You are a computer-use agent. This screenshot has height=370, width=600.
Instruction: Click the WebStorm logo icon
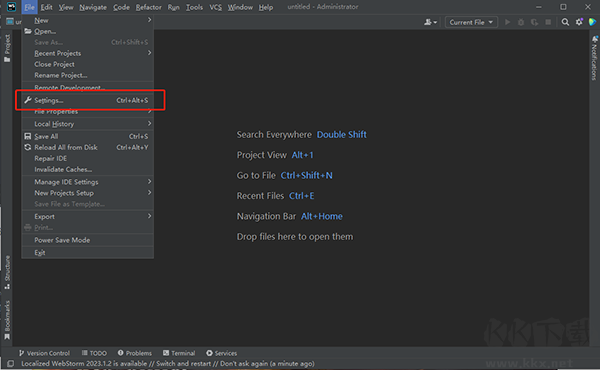pos(11,7)
